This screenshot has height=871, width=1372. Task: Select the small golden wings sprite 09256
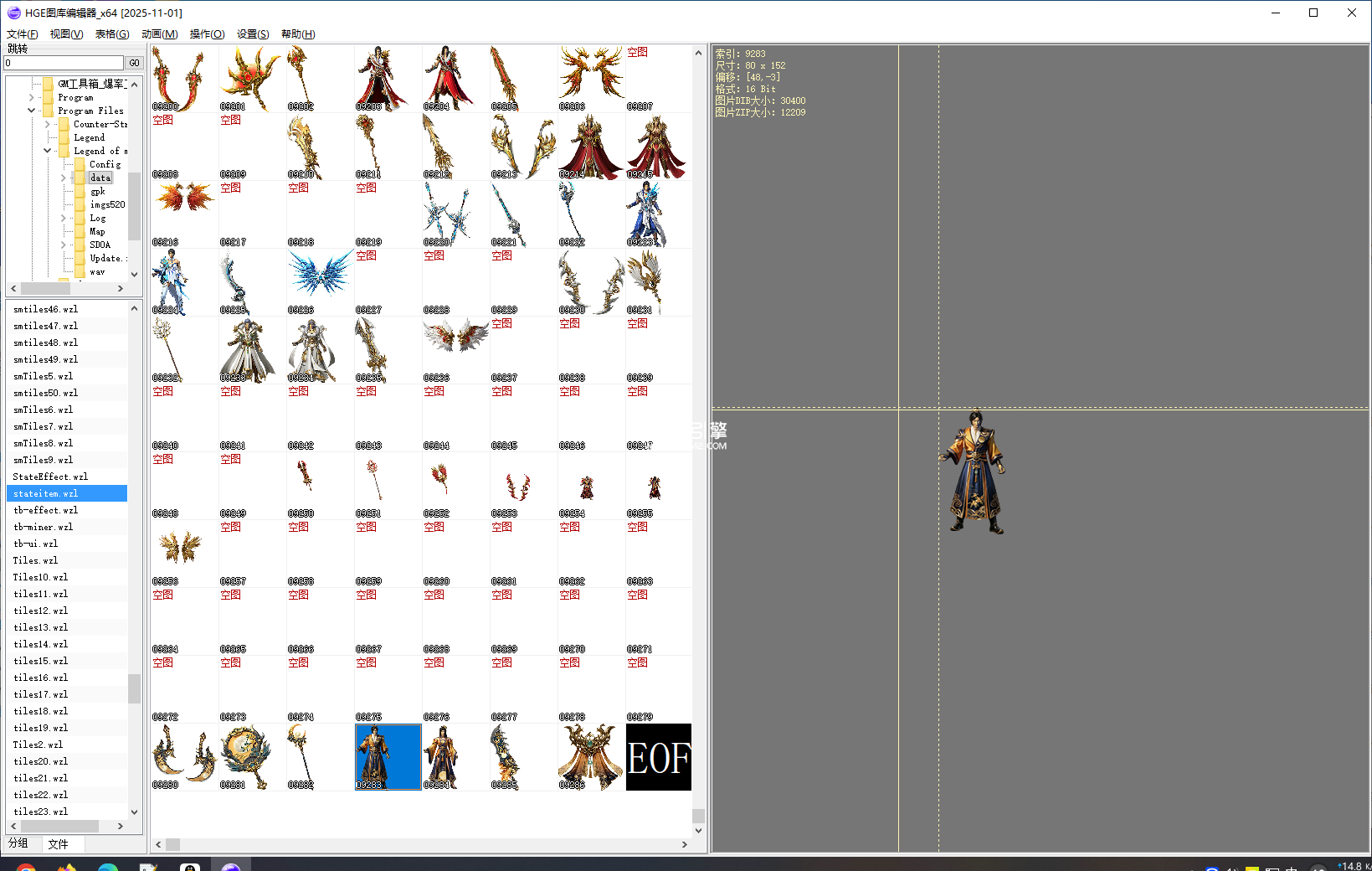tap(184, 554)
